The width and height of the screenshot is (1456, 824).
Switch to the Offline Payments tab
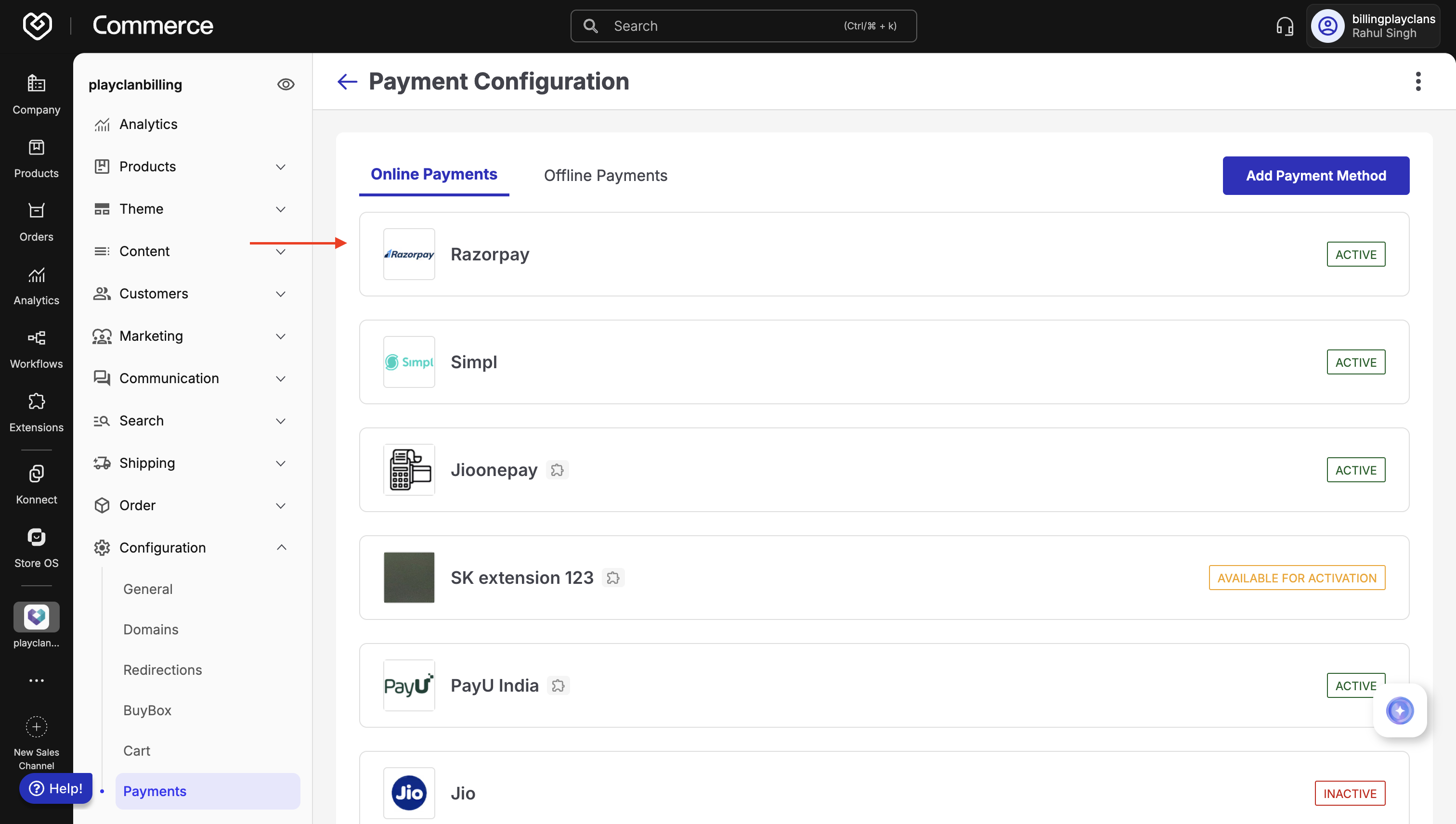605,176
